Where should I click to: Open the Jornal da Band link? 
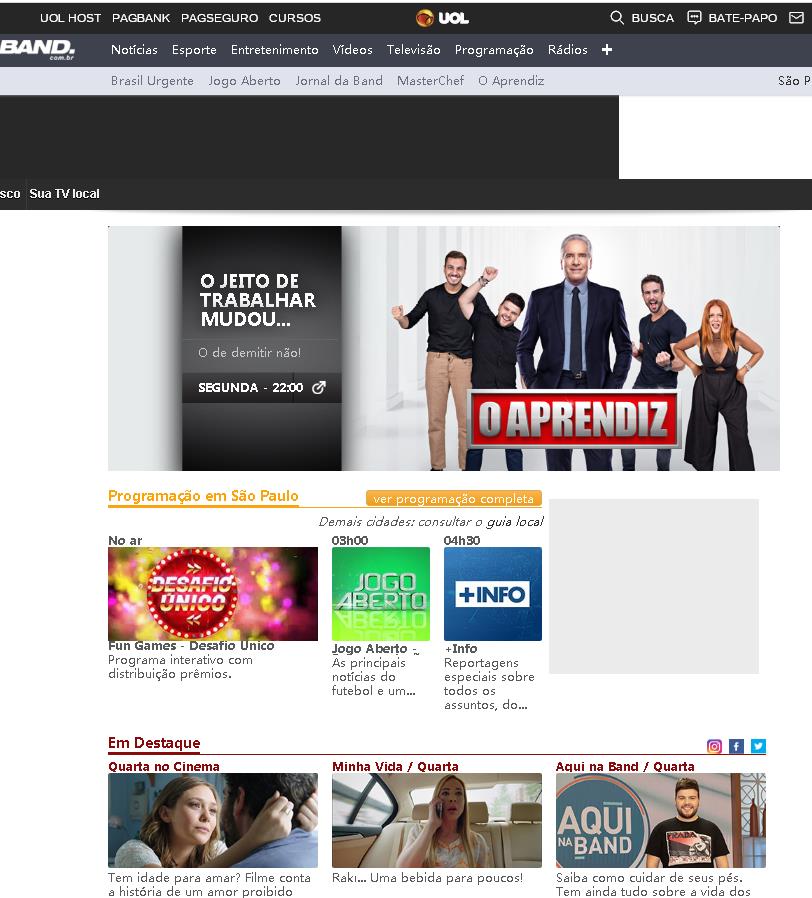(x=339, y=81)
